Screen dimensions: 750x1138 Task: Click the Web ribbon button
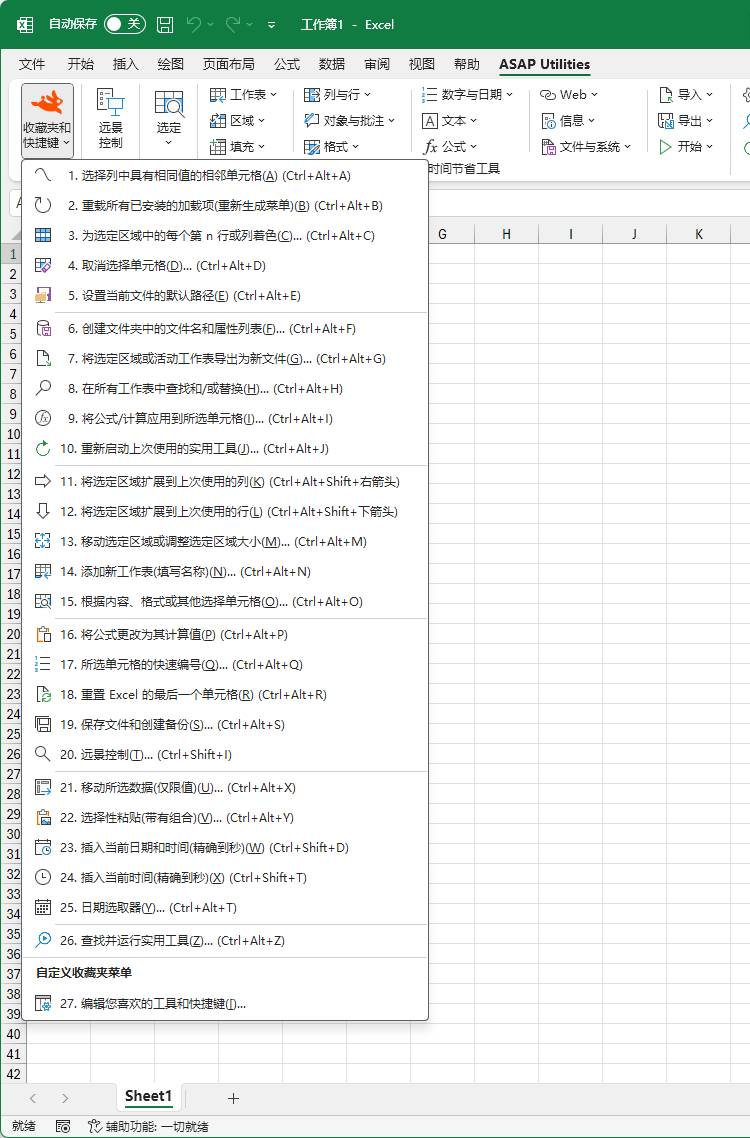[x=569, y=94]
